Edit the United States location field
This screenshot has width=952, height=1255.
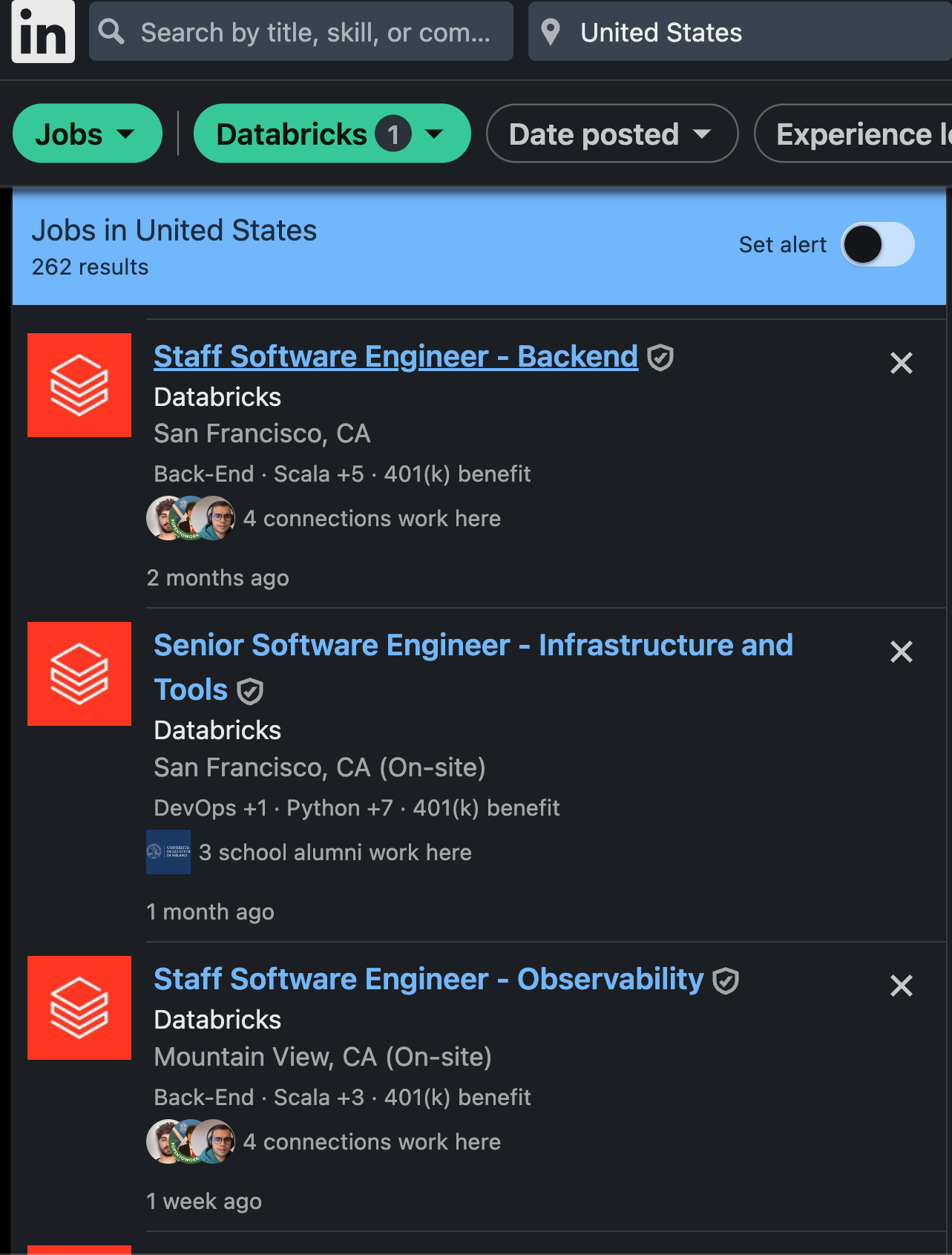740,31
